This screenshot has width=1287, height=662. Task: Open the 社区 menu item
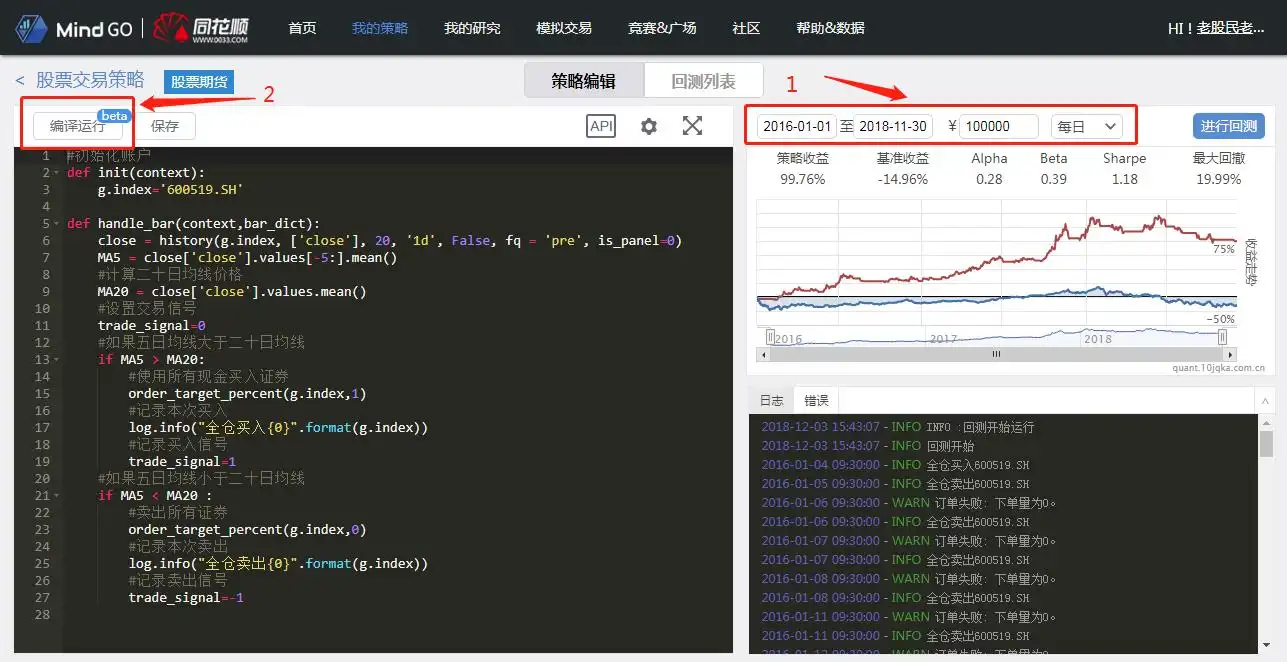click(745, 28)
